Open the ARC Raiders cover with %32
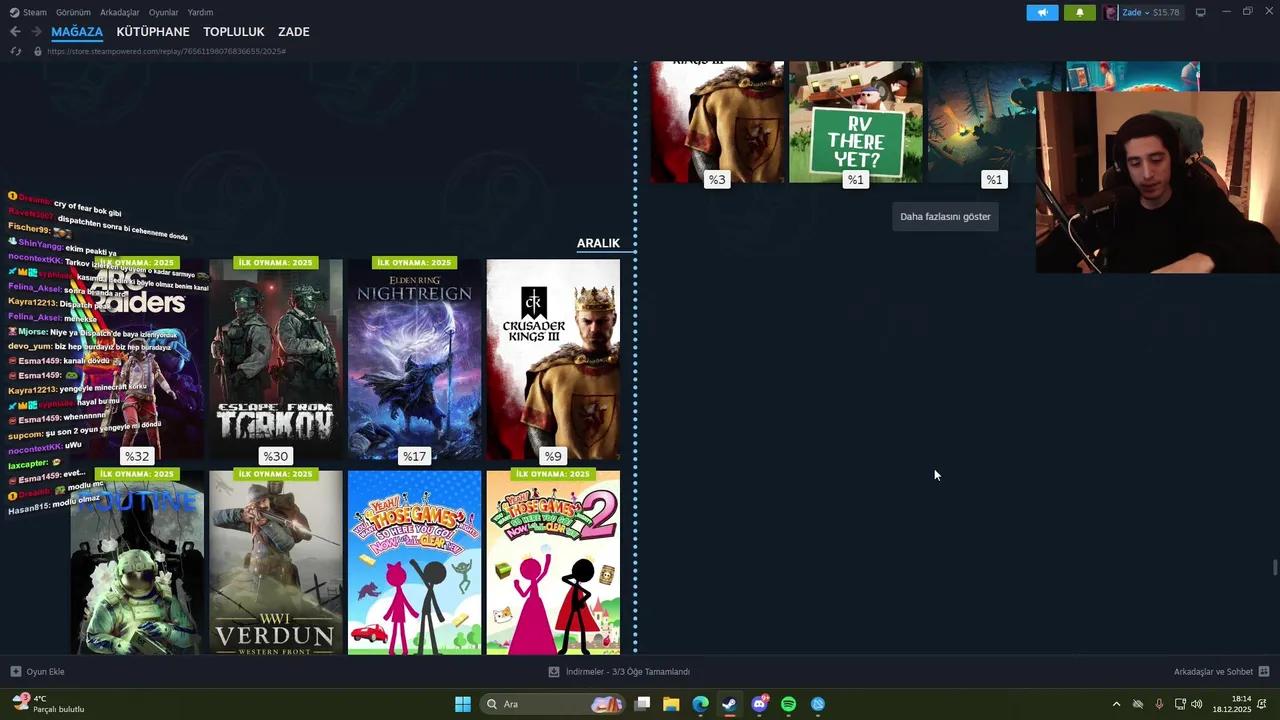The height and width of the screenshot is (720, 1280). (137, 360)
